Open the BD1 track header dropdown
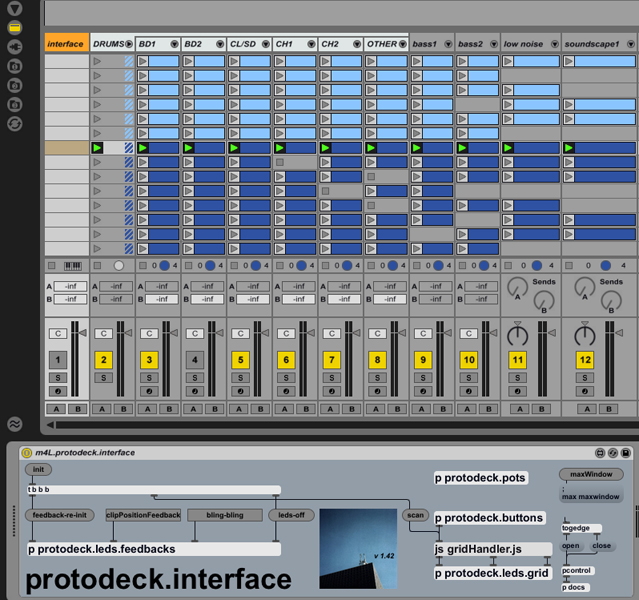 (174, 45)
